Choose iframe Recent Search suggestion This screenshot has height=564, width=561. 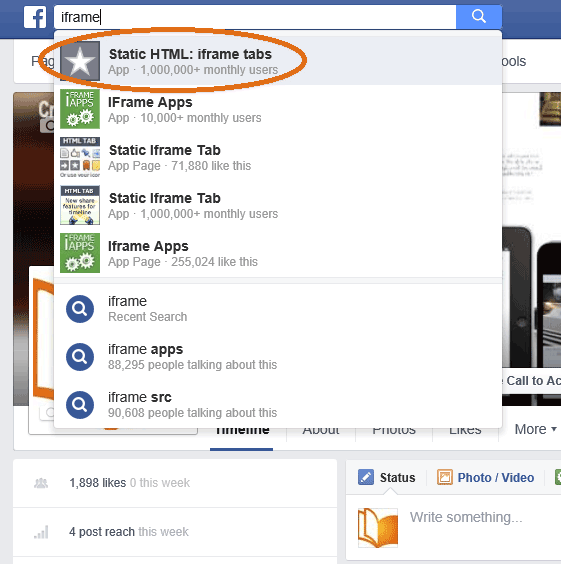click(x=278, y=309)
